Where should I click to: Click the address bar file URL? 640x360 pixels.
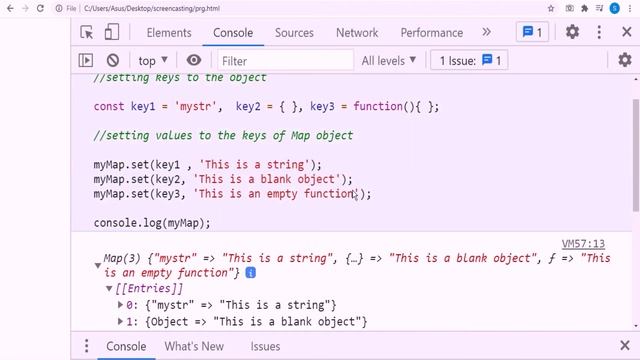(x=152, y=8)
